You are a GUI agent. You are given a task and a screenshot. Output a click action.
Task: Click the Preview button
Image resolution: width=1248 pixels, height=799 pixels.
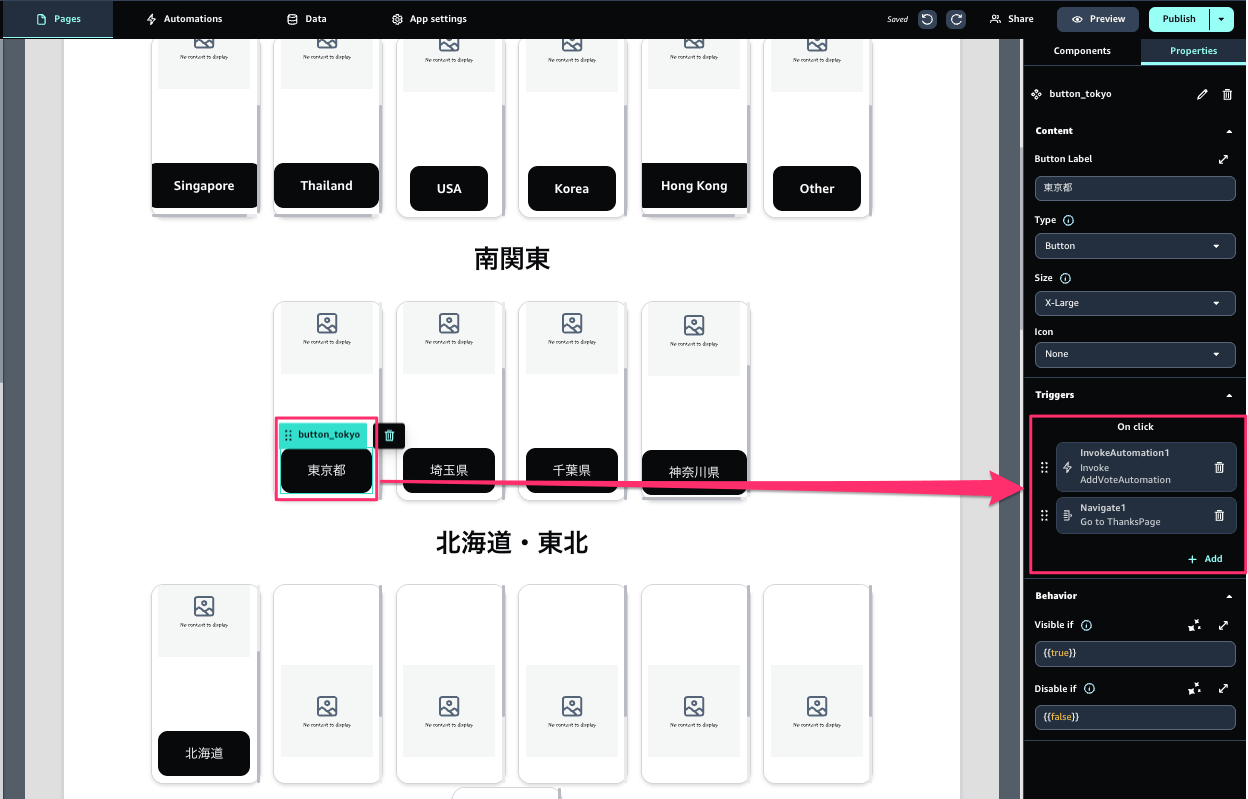(1098, 19)
